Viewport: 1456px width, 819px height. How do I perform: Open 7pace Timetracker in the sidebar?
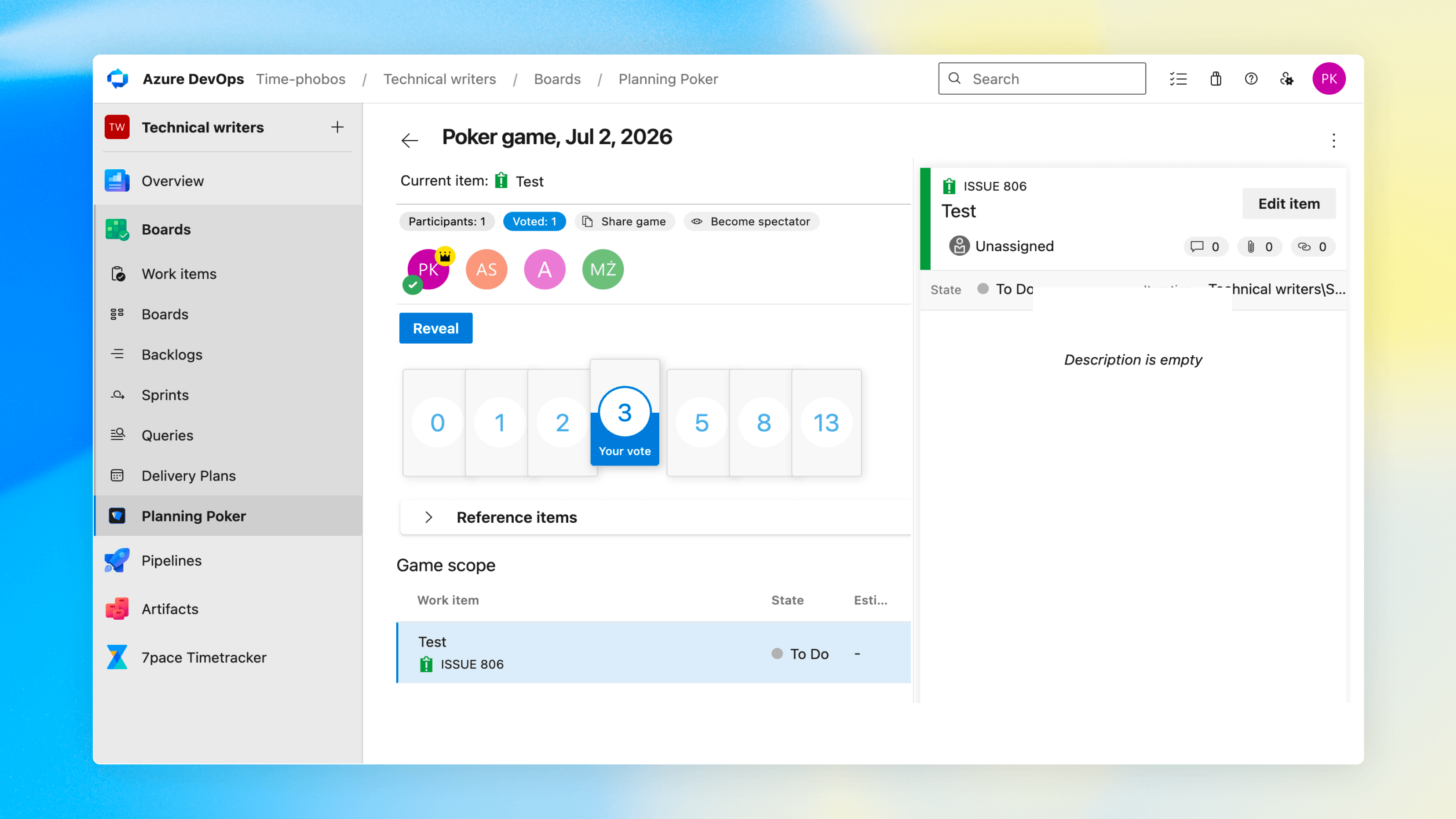click(228, 657)
